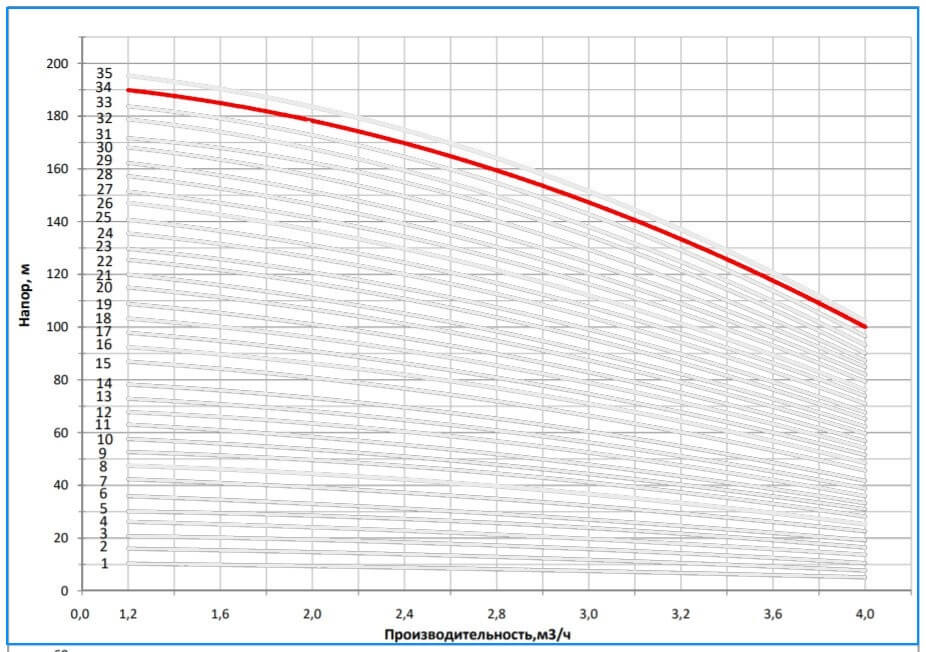This screenshot has width=926, height=652.
Task: Select the curve label 24
Action: tap(104, 232)
